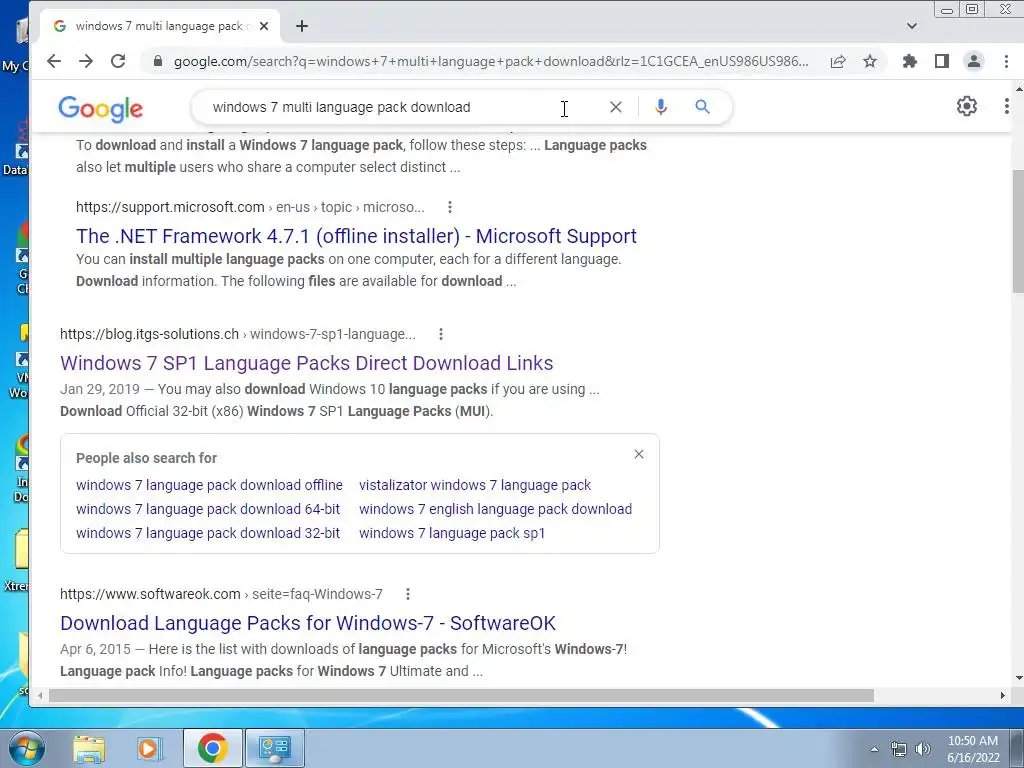
Task: Search windows 7 language pack download 64-bit
Action: (208, 509)
